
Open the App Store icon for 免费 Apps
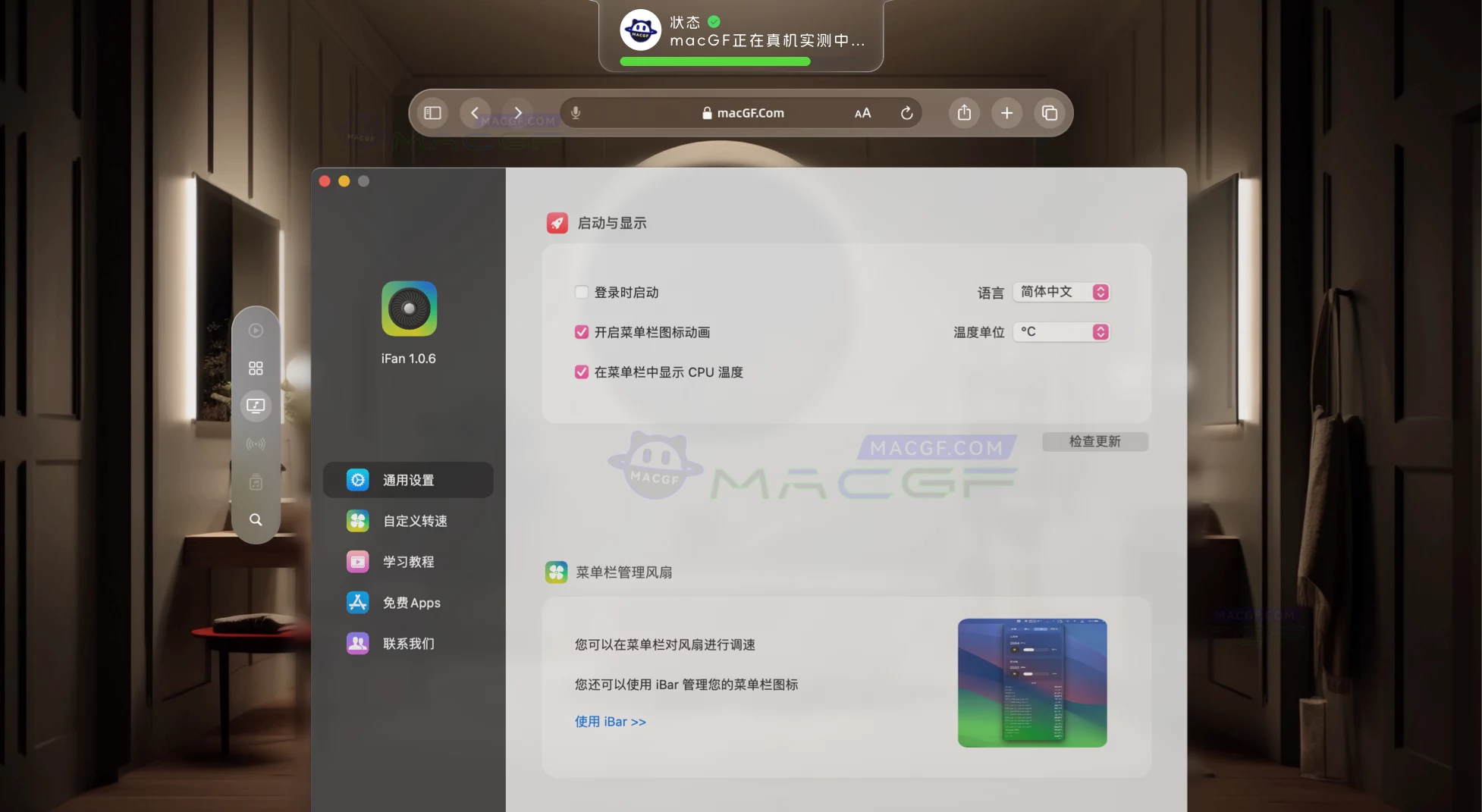(x=356, y=602)
